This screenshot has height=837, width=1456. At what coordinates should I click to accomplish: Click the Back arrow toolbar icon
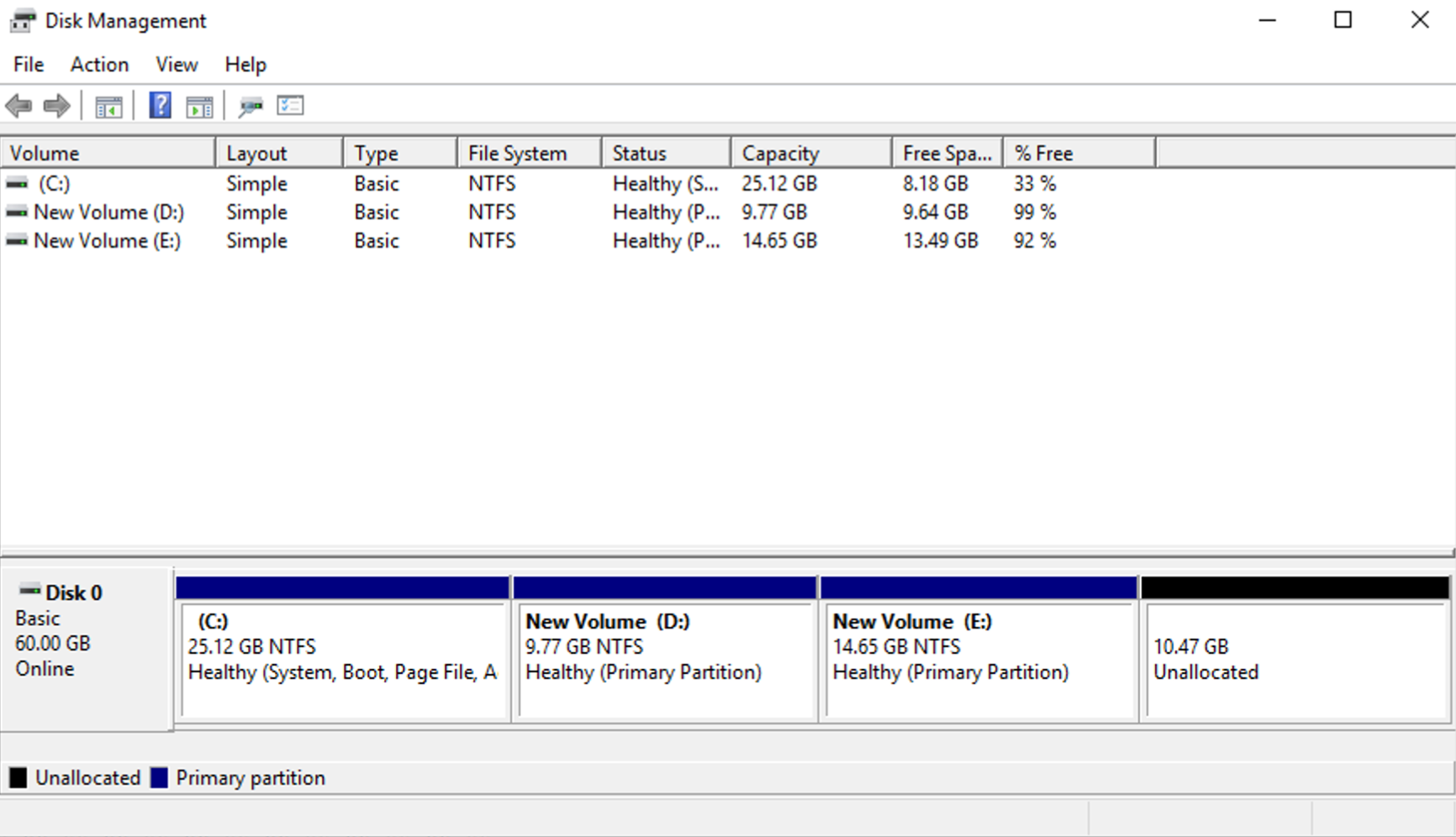click(x=18, y=106)
